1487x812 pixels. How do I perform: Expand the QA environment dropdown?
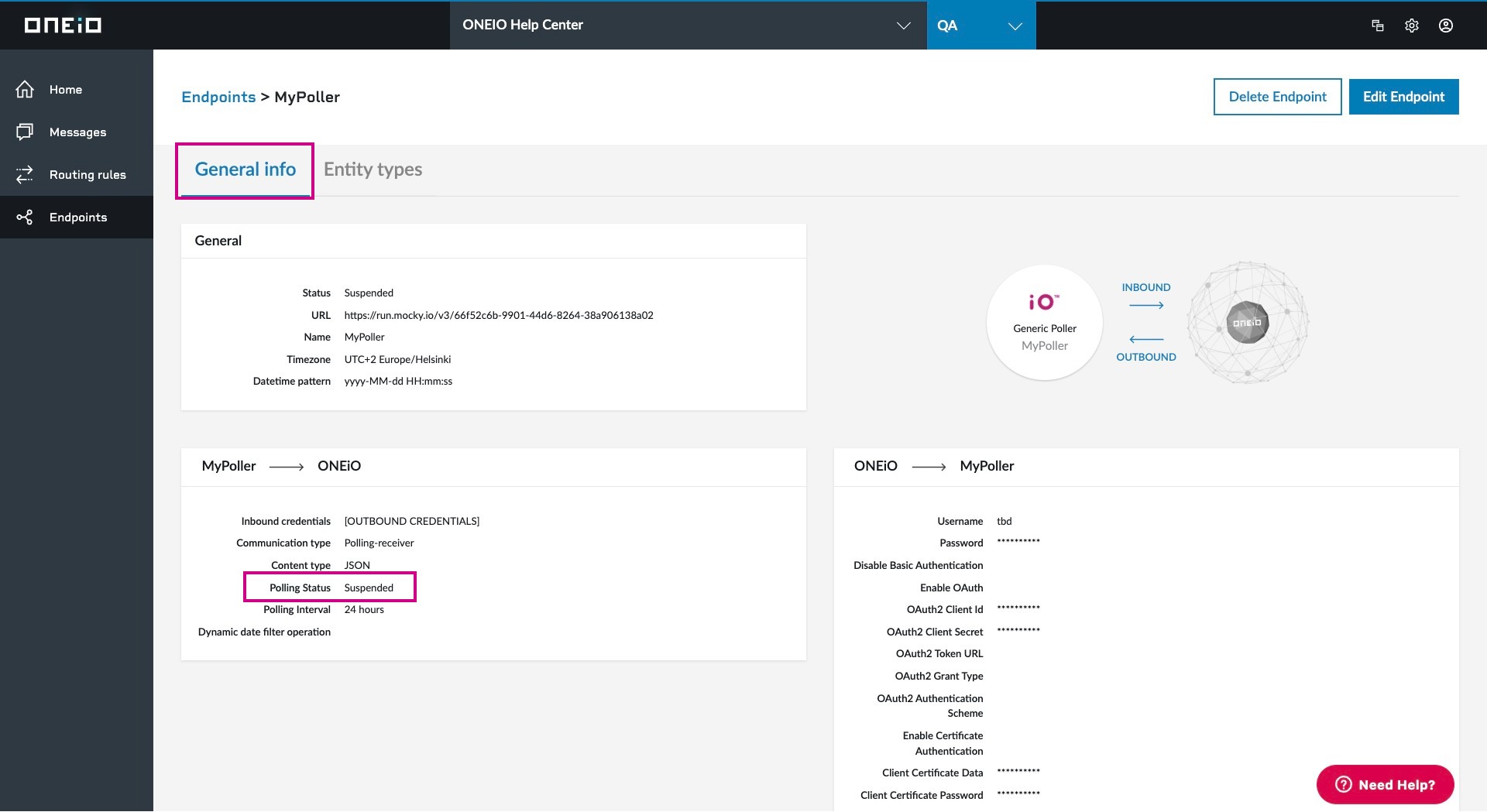click(981, 25)
